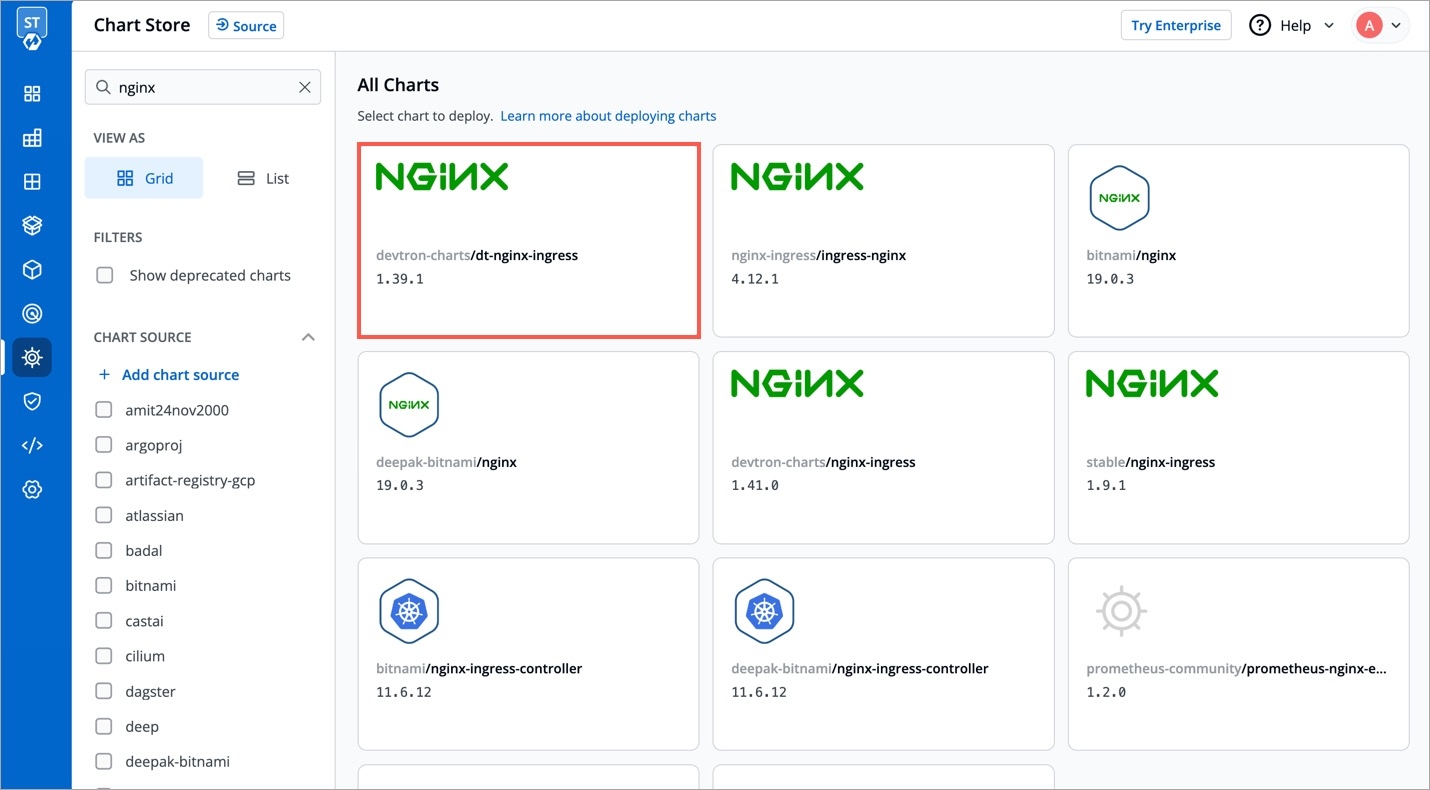Click the plus icon for Add chart source
Screen dimensions: 1430x790
[103, 375]
